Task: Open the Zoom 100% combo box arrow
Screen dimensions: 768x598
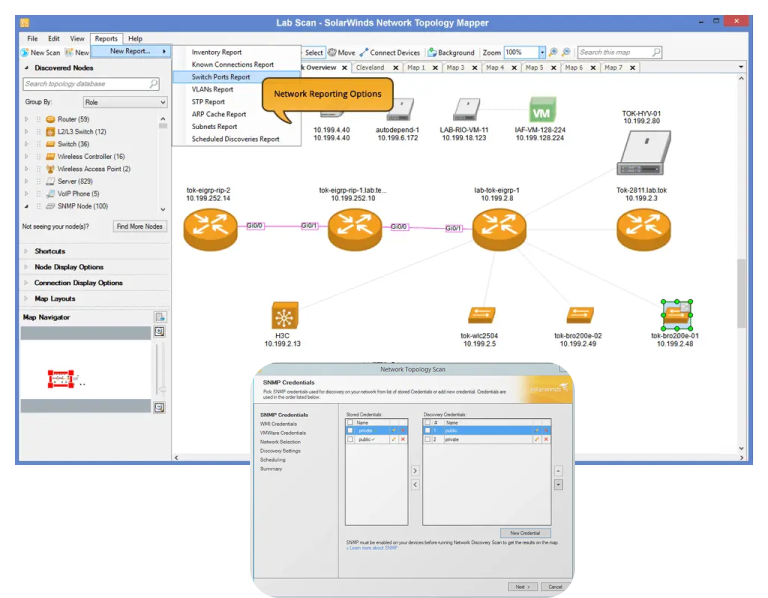Action: click(542, 52)
